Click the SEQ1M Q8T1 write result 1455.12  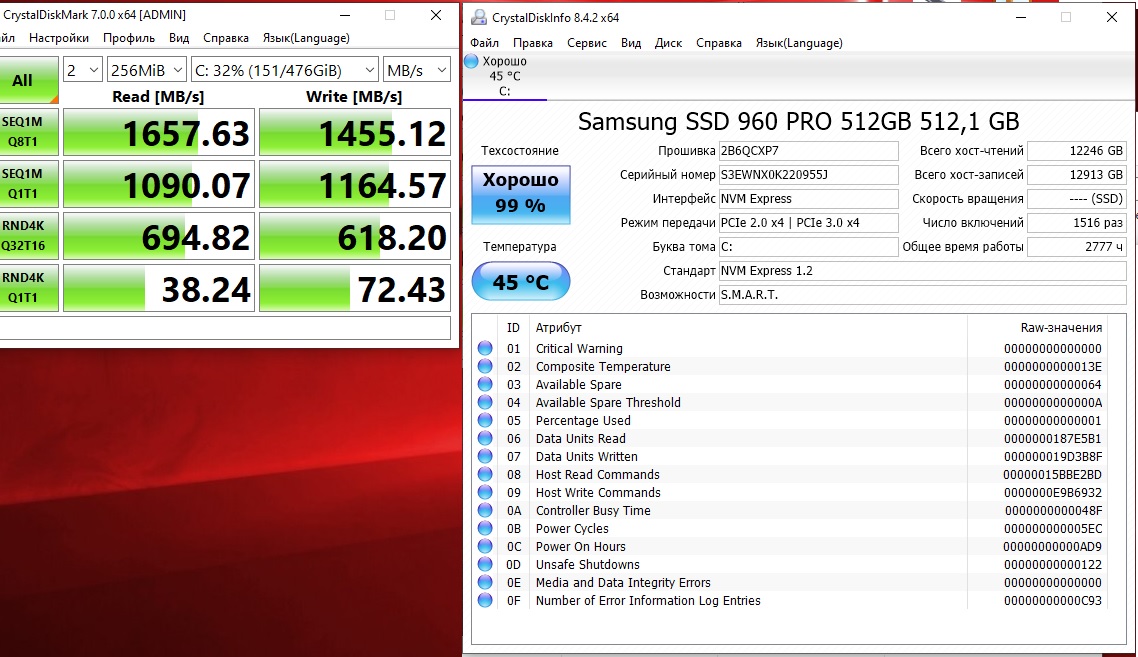click(x=355, y=132)
